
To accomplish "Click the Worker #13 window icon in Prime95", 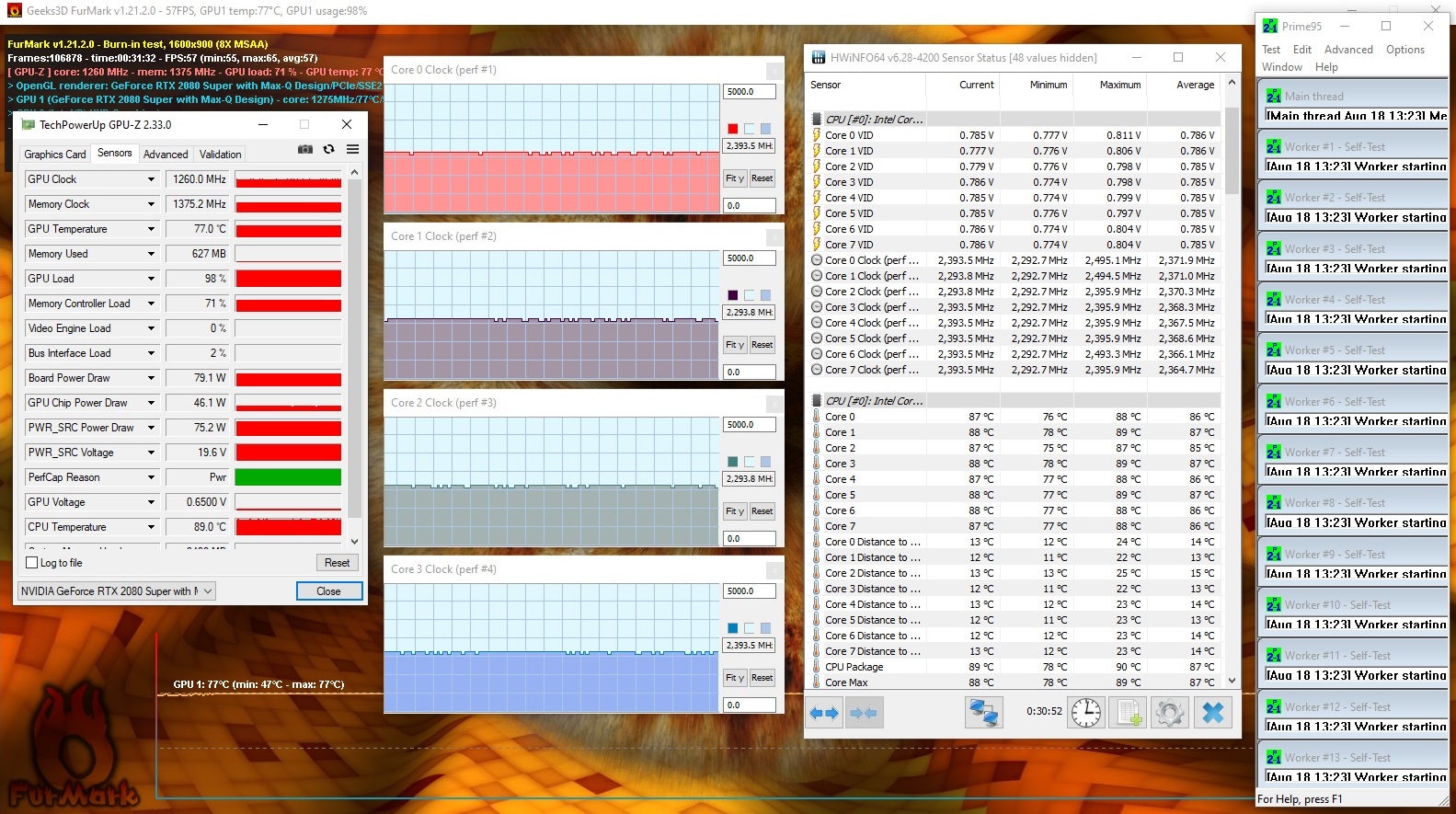I will tap(1274, 757).
